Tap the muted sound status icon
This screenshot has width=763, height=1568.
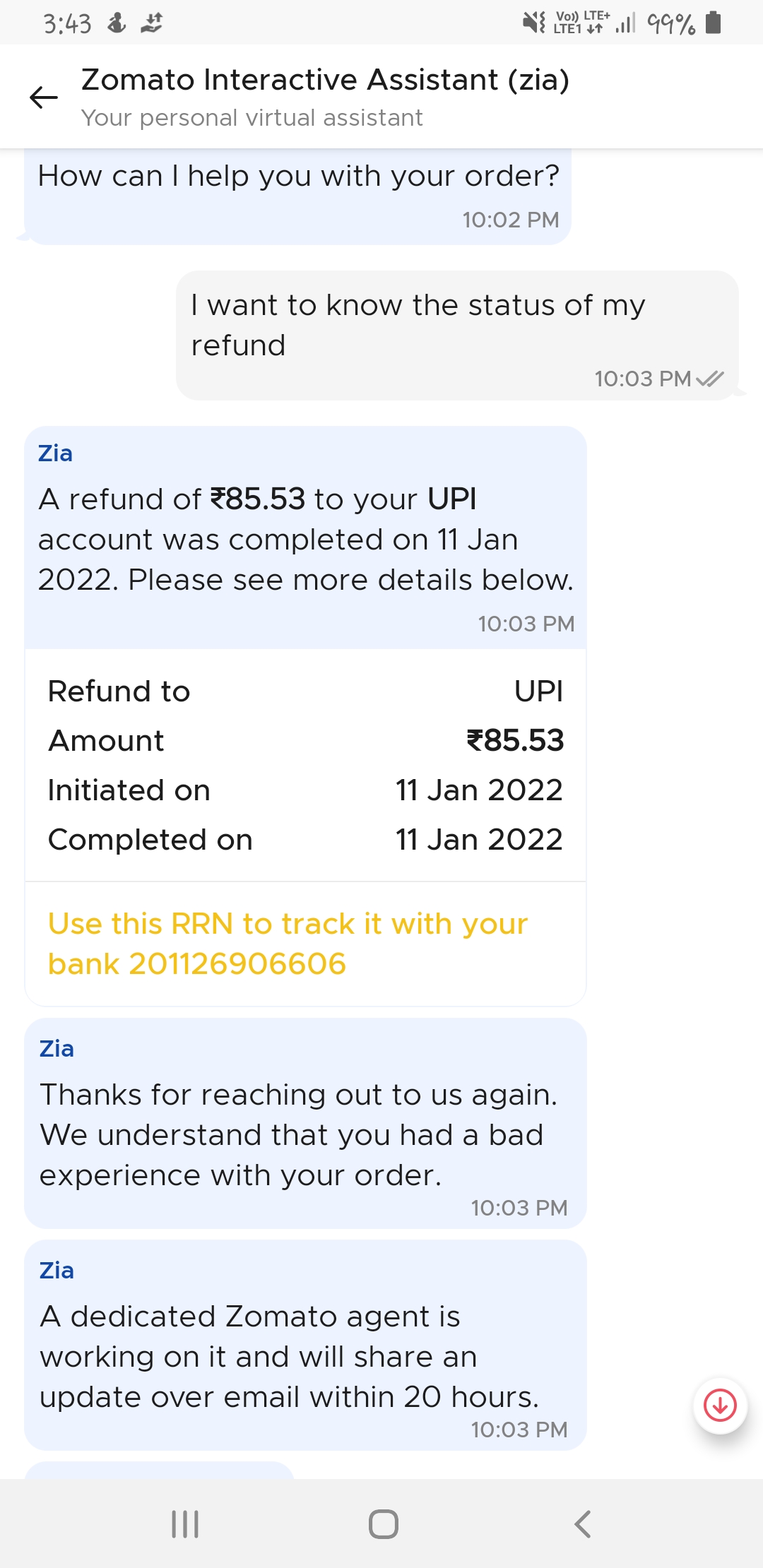click(533, 23)
